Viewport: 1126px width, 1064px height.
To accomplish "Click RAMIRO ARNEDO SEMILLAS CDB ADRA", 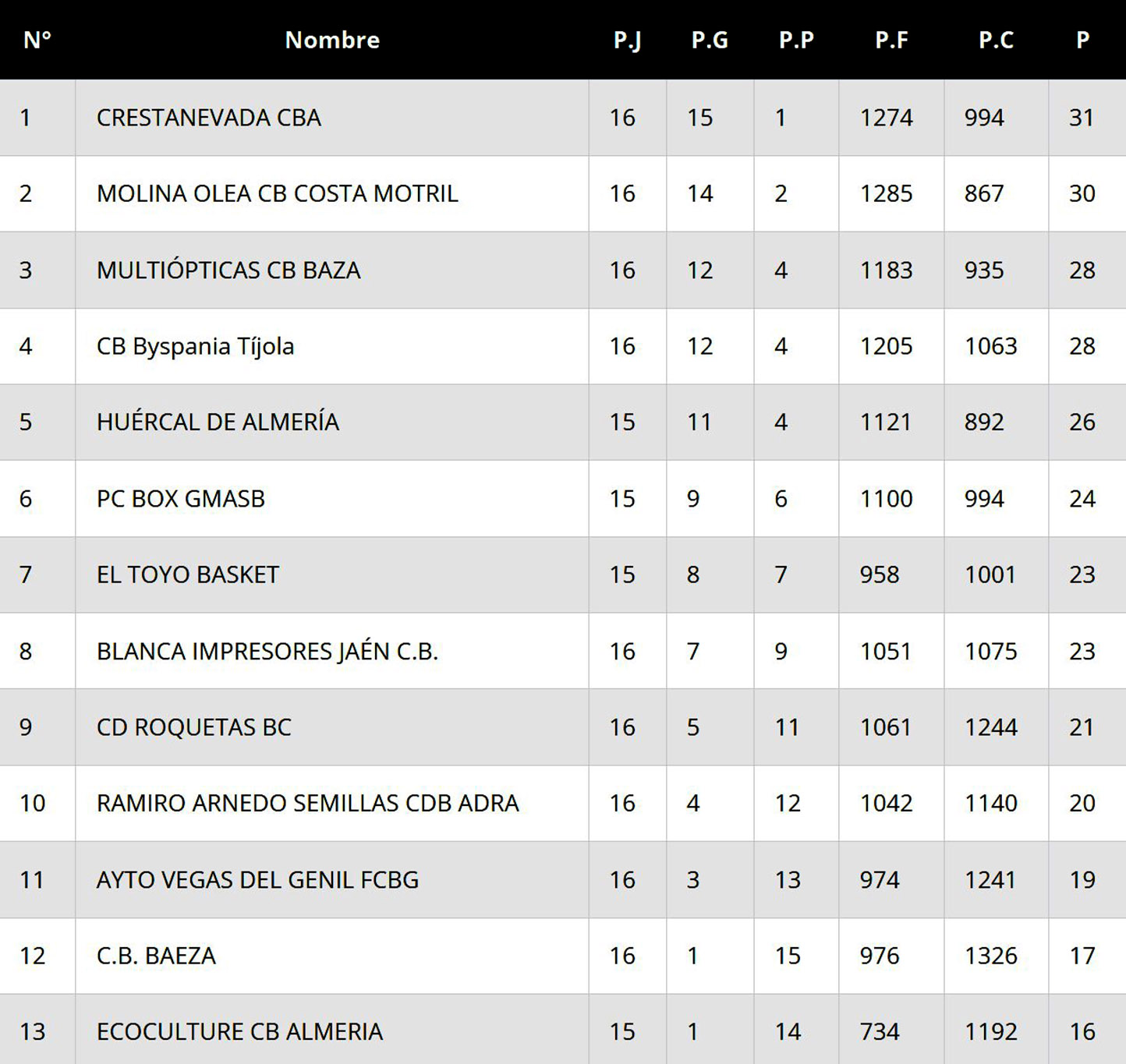I will tap(307, 803).
